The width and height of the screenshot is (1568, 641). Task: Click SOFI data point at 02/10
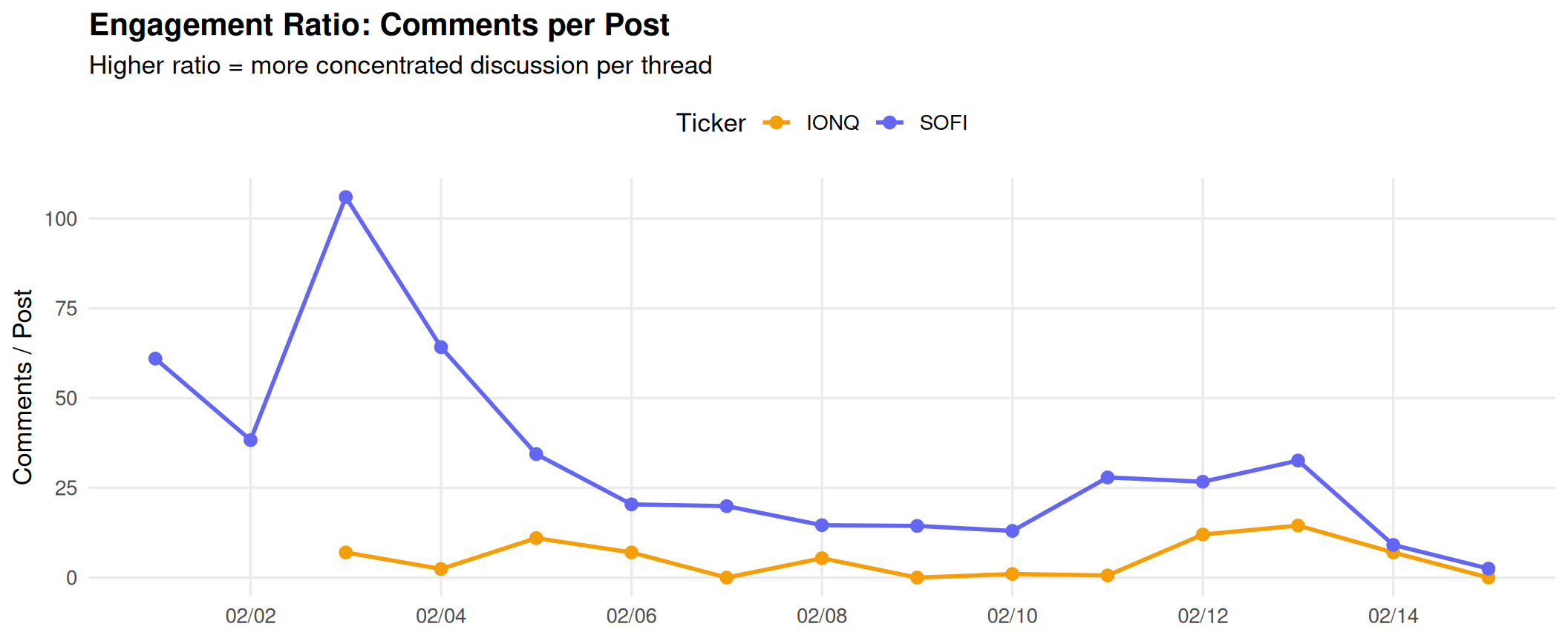(1013, 531)
